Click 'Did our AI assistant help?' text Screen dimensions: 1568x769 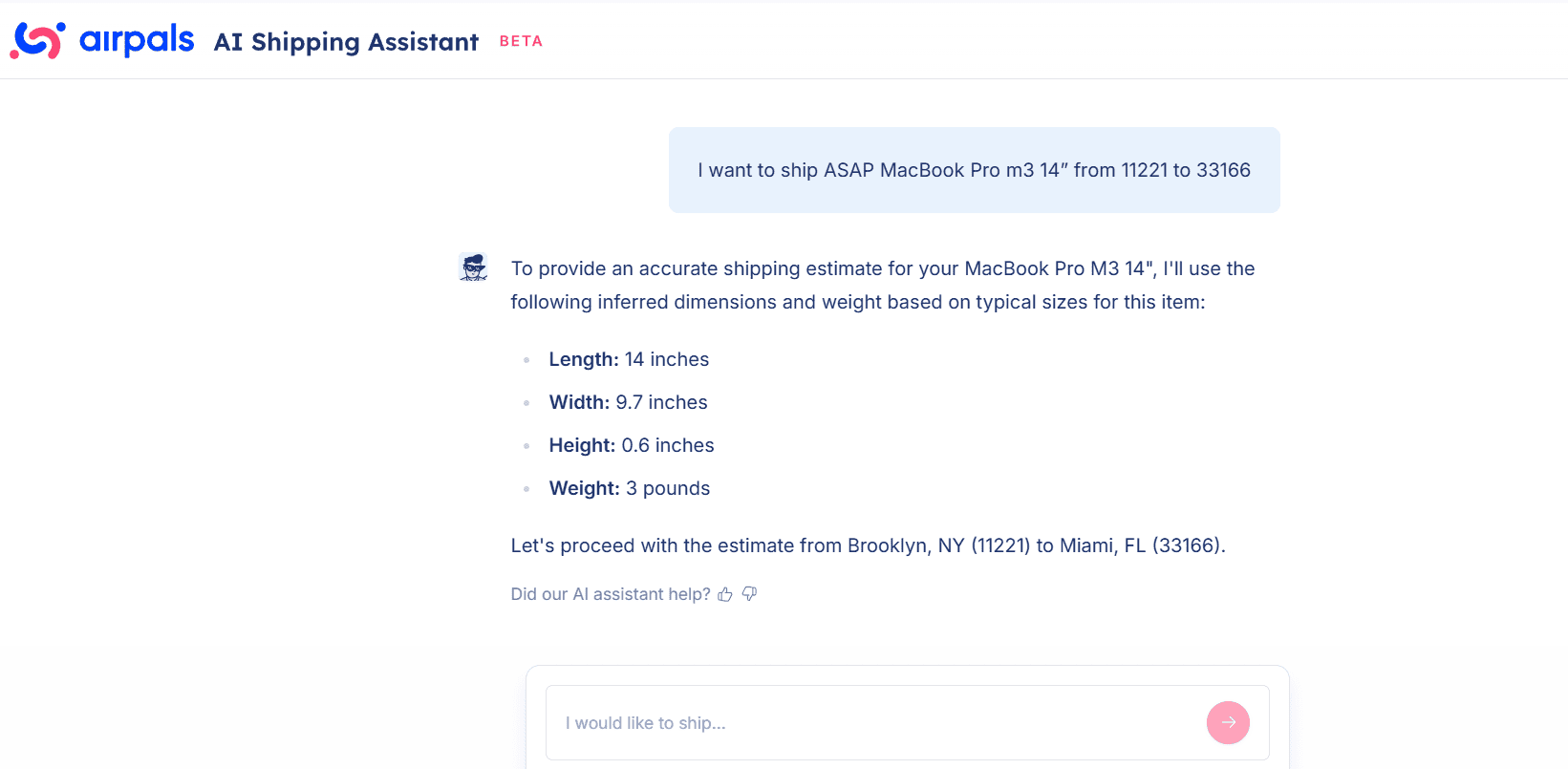[610, 593]
